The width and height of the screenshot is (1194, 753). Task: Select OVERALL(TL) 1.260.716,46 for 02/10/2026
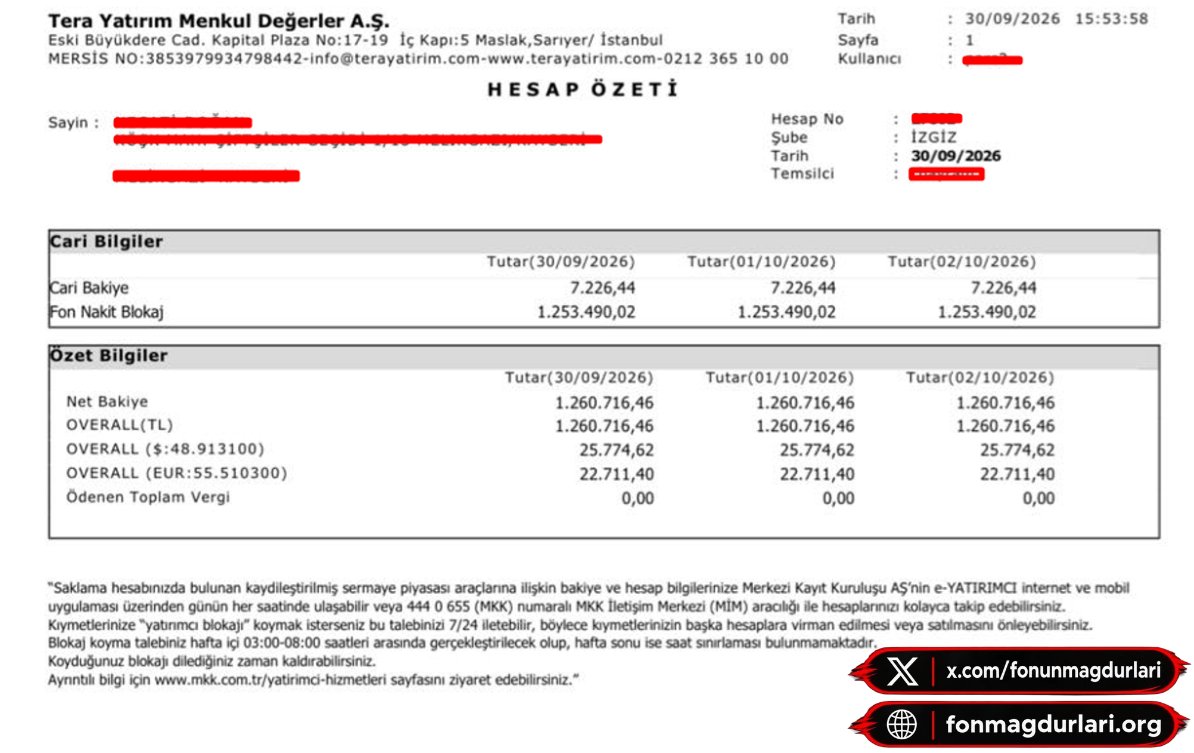click(x=1005, y=426)
